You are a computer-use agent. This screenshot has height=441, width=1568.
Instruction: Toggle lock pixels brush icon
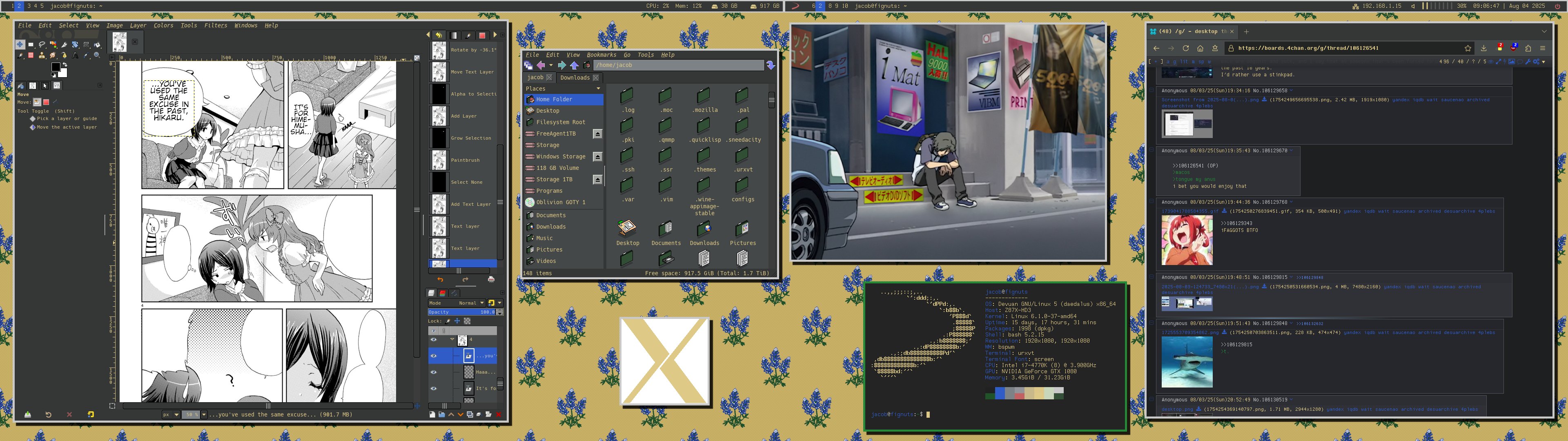point(448,321)
